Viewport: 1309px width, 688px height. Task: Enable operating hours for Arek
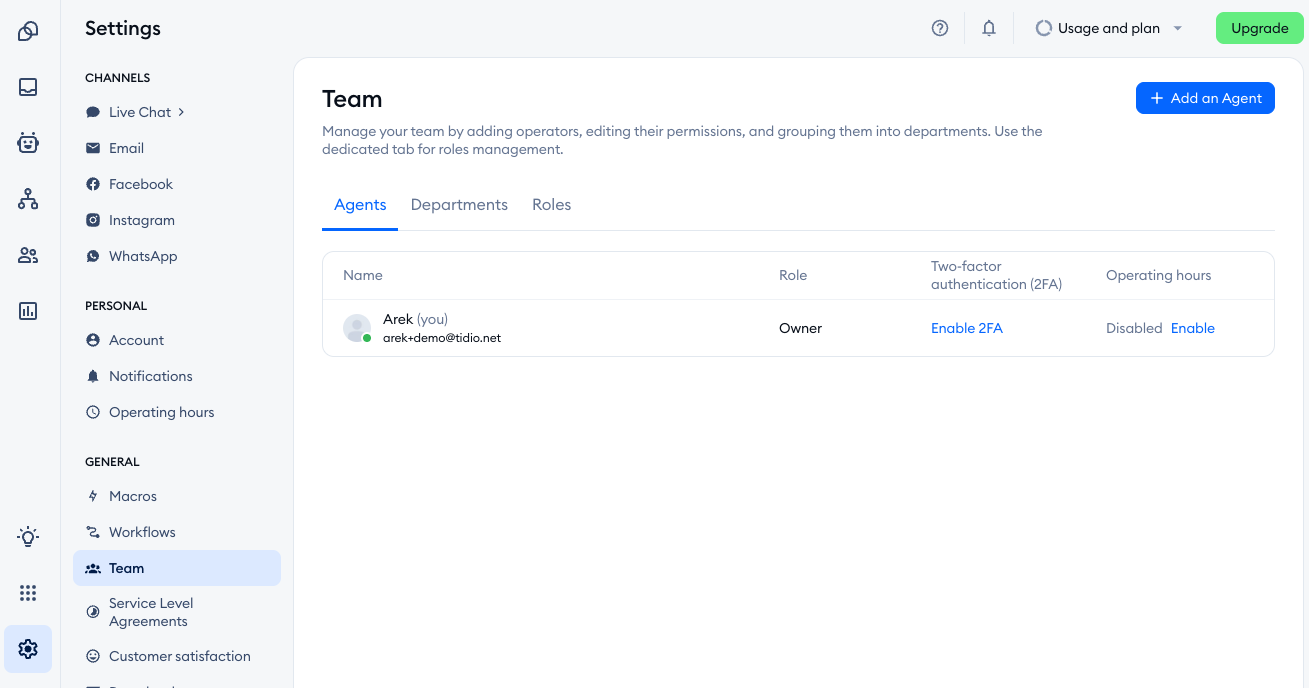tap(1192, 328)
